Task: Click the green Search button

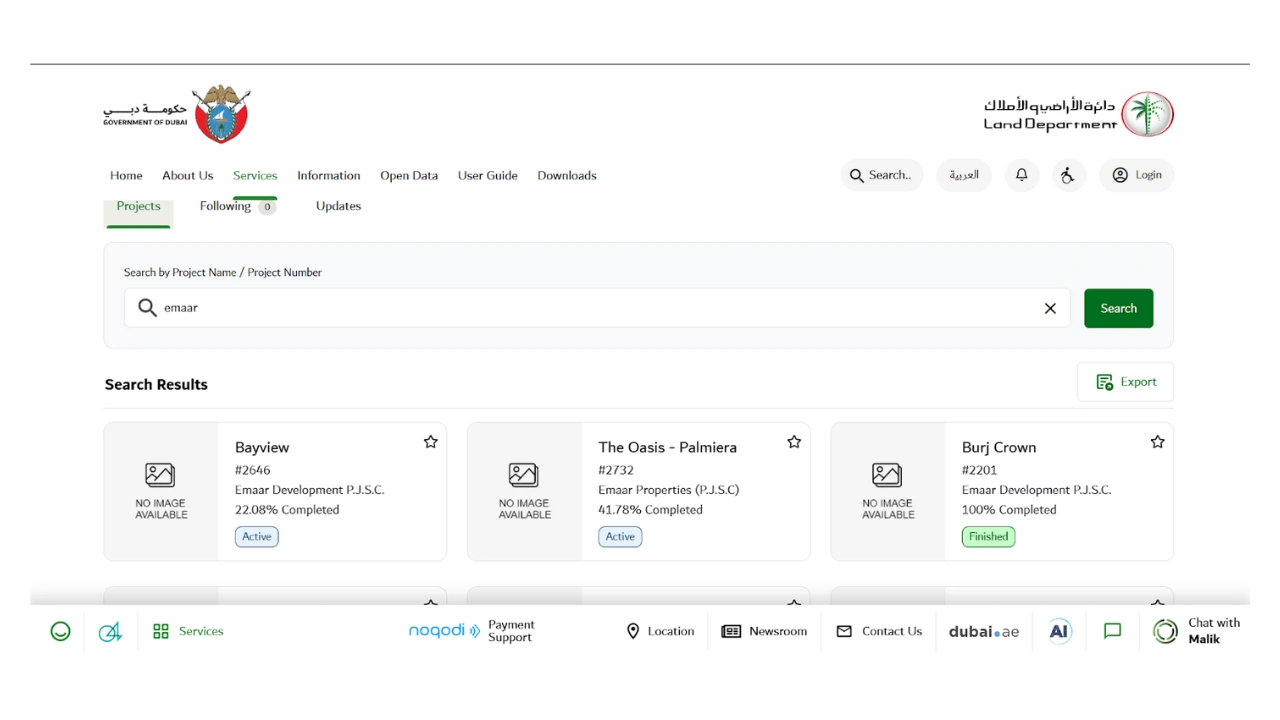Action: click(1118, 308)
